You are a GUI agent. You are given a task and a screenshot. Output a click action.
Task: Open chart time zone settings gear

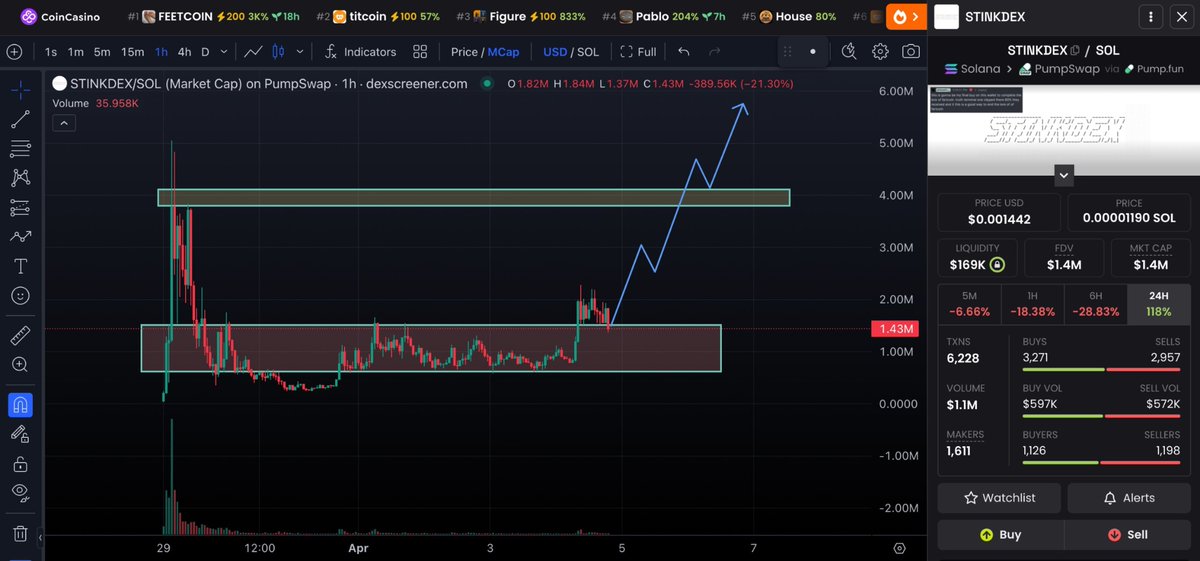[x=900, y=548]
